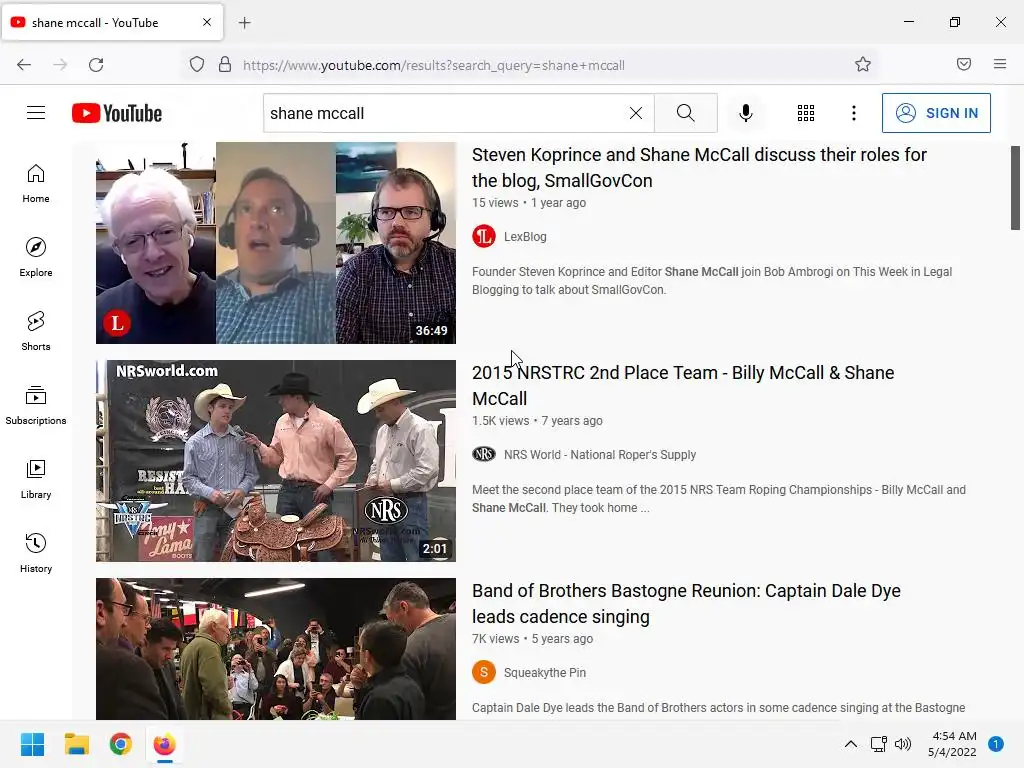Viewport: 1024px width, 768px height.
Task: Open the YouTube apps grid
Action: [806, 113]
